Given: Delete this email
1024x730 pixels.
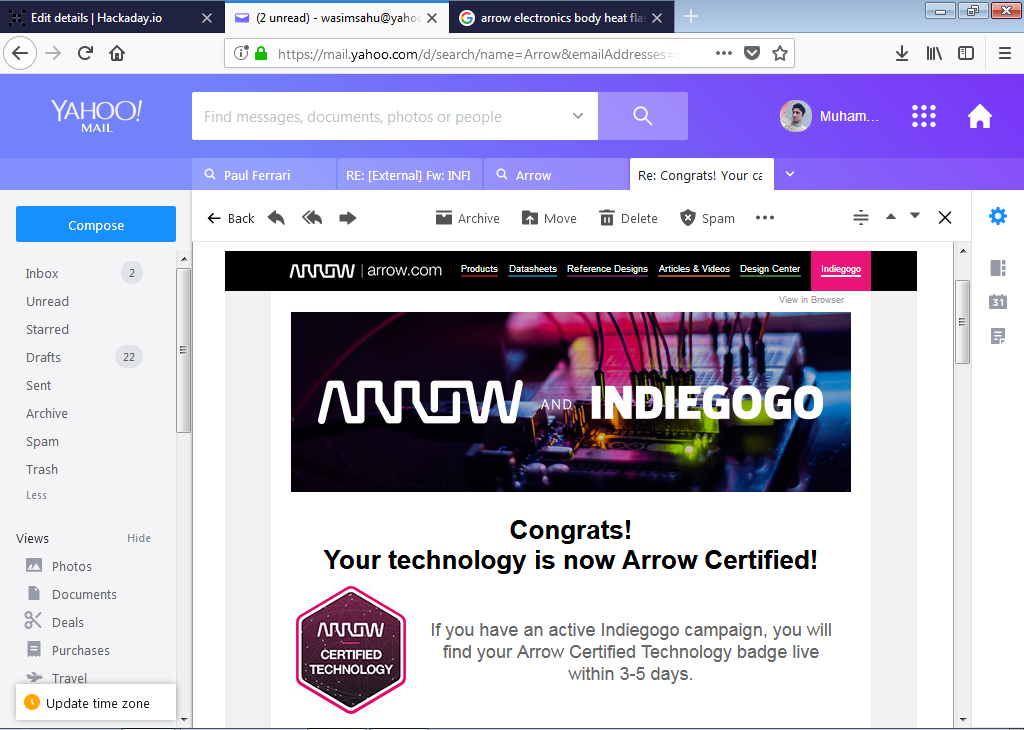Looking at the screenshot, I should click(x=628, y=218).
